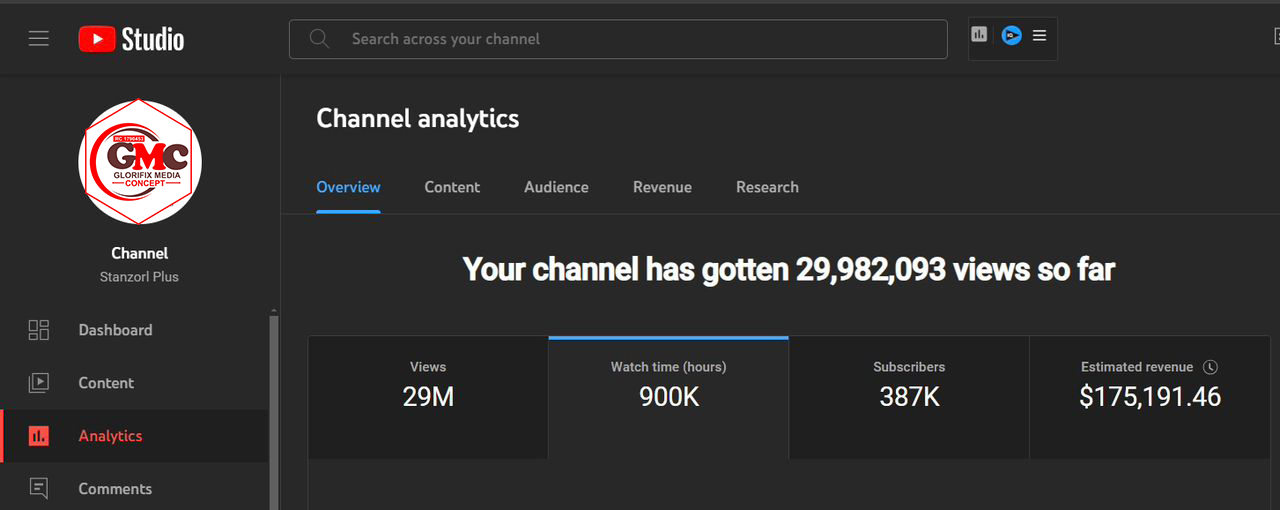The width and height of the screenshot is (1280, 510).
Task: Click the Channel label under avatar
Action: (139, 253)
